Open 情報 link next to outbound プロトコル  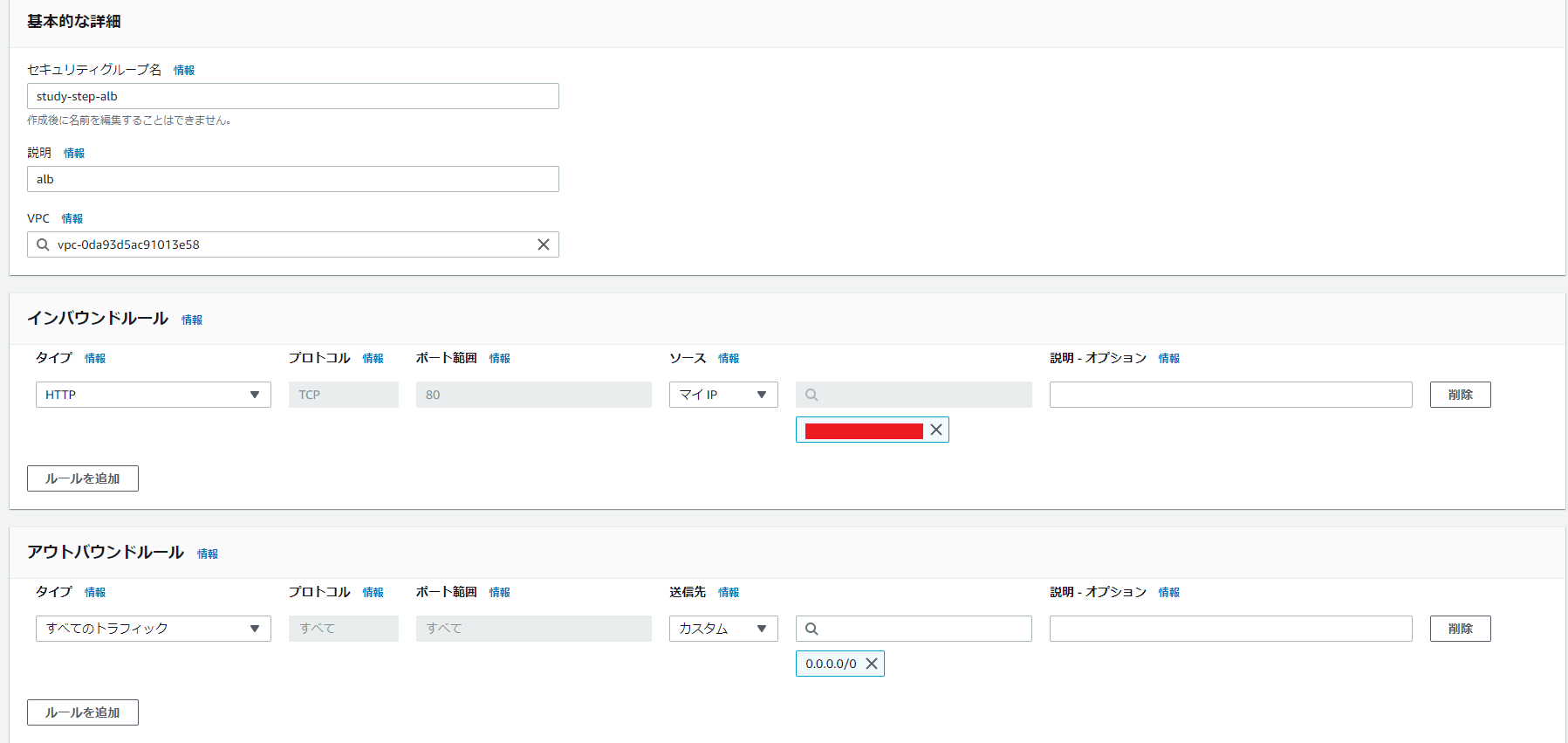coord(373,592)
